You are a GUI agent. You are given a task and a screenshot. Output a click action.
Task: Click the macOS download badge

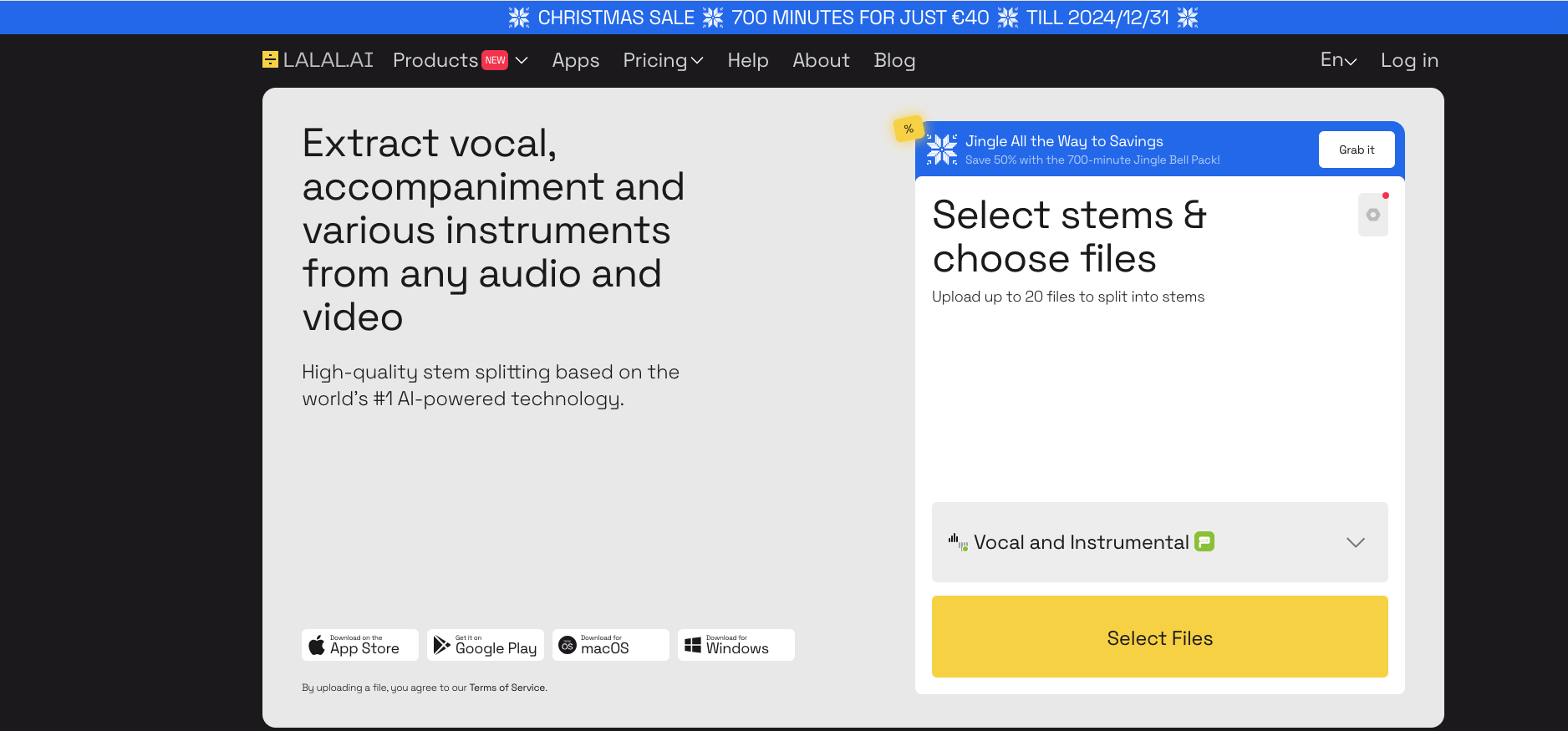click(611, 645)
